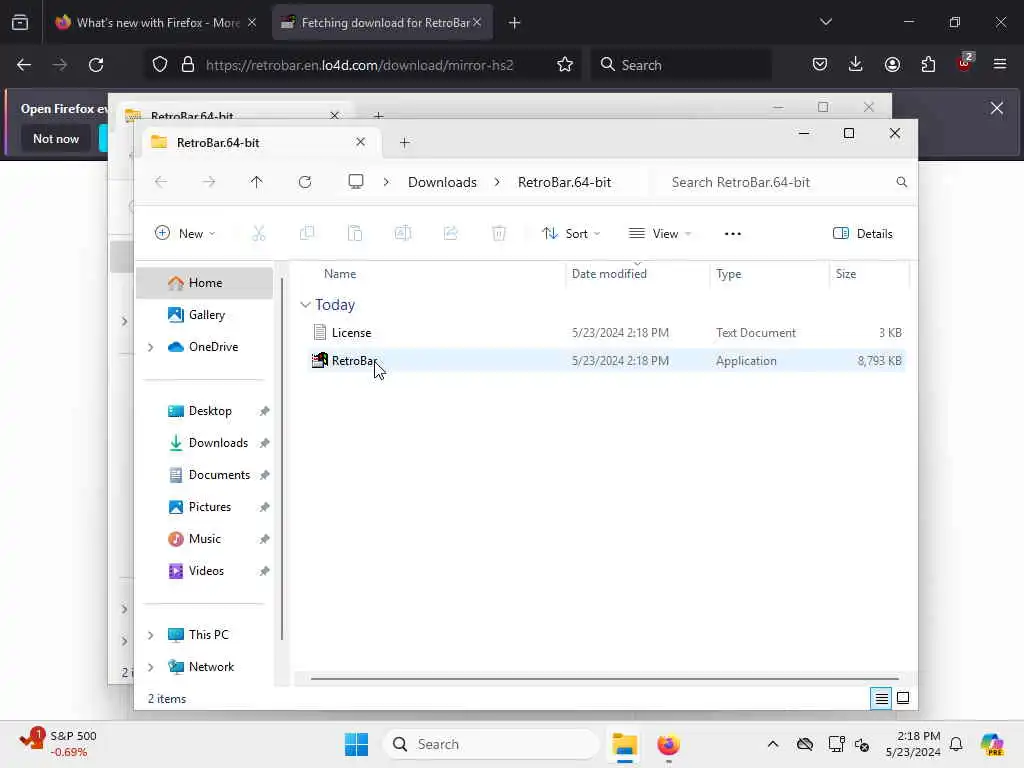Collapse the Today group
Screen dimensions: 1024x768
coord(305,305)
